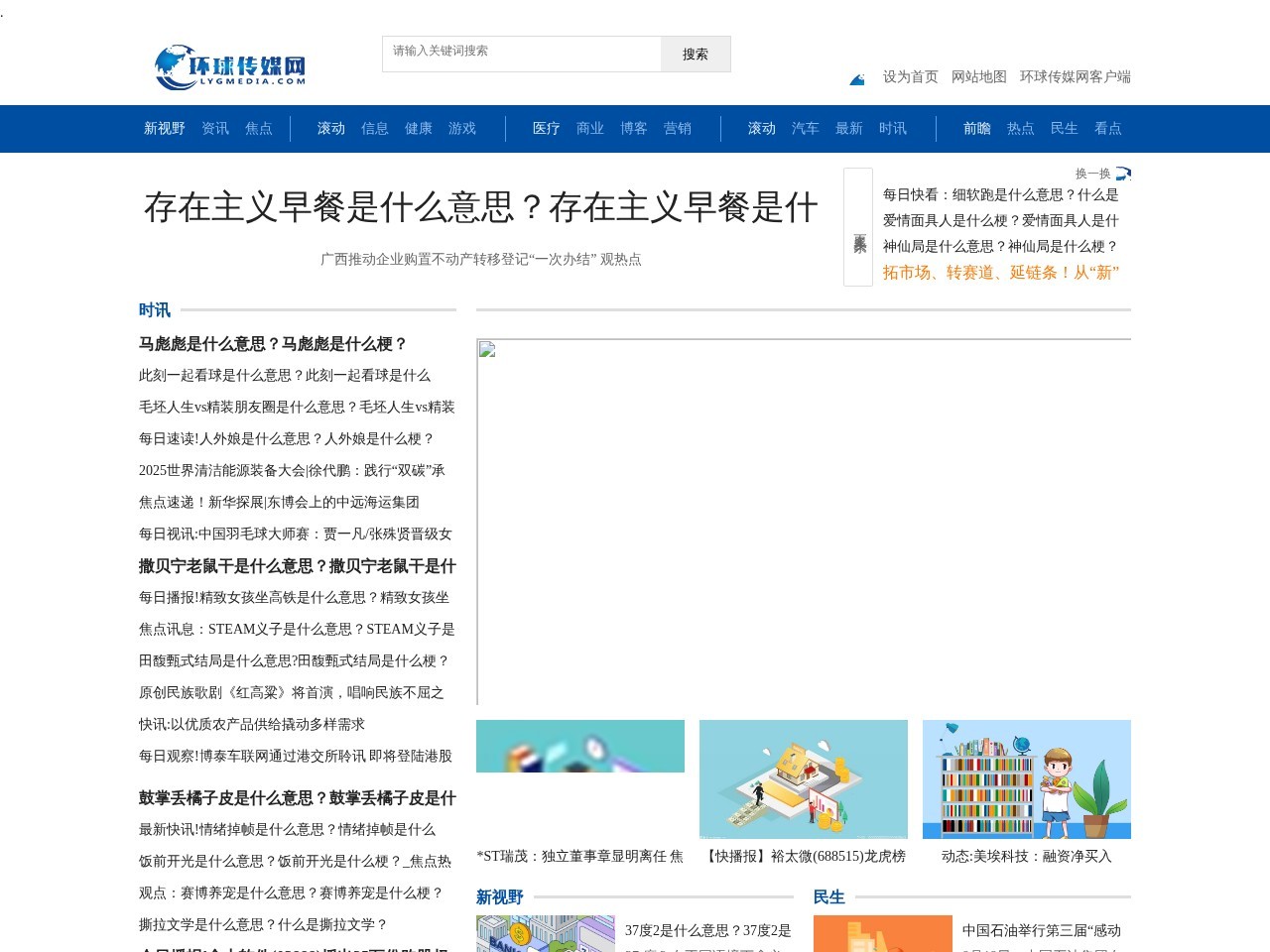Image resolution: width=1270 pixels, height=952 pixels.
Task: Open the orange 拓市场、转赛道、延链条 article
Action: [x=1001, y=272]
